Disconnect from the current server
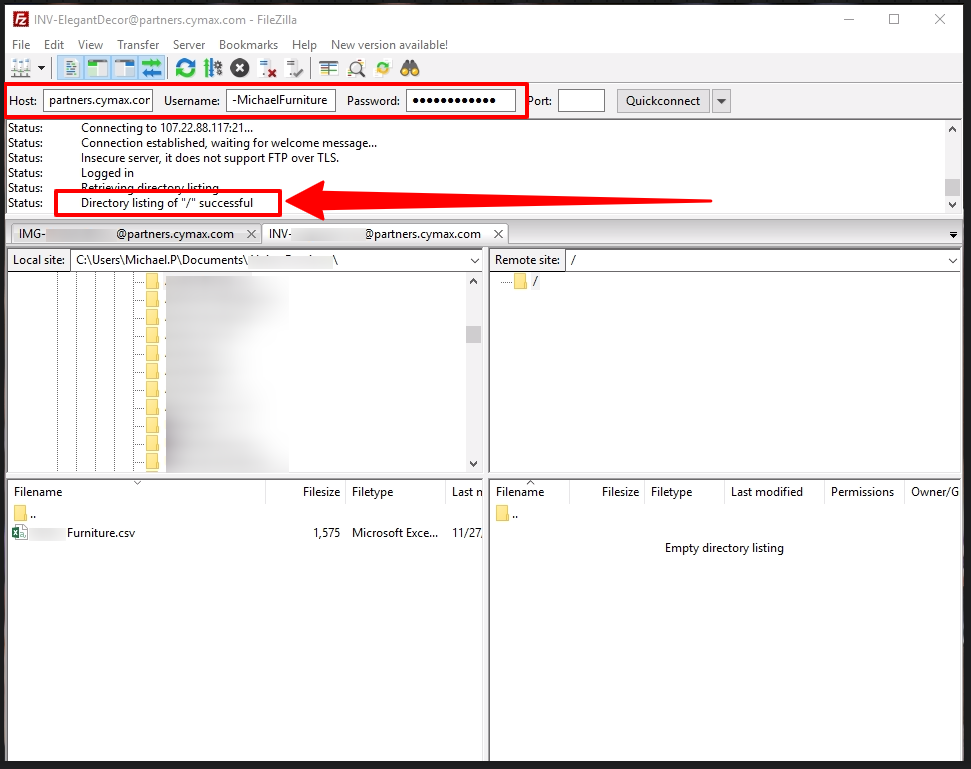Viewport: 971px width, 769px height. (267, 68)
